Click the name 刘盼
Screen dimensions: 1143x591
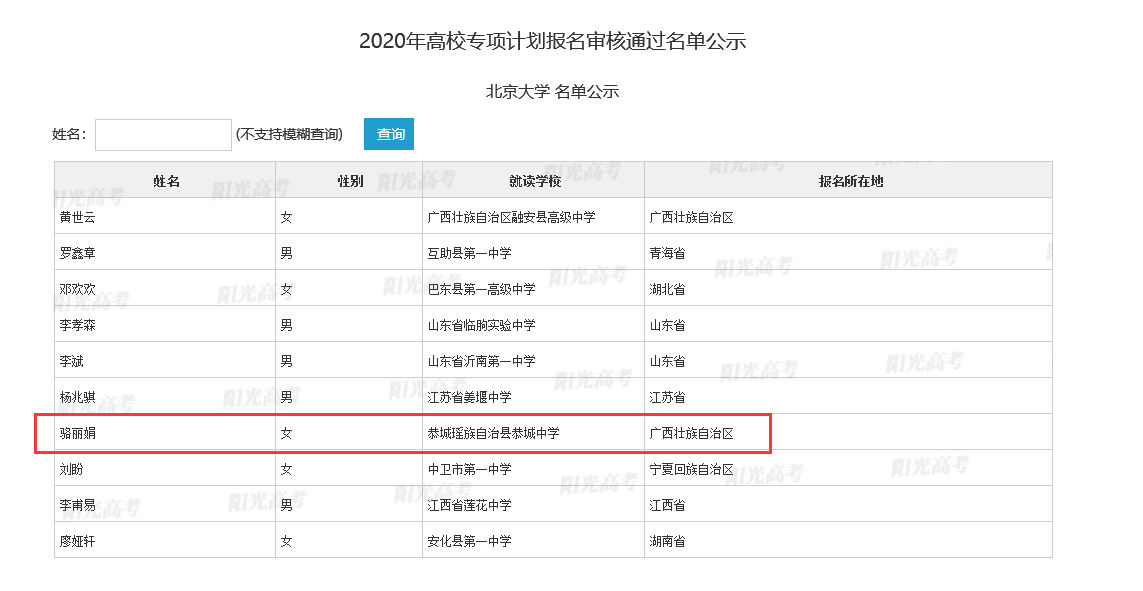pyautogui.click(x=71, y=469)
